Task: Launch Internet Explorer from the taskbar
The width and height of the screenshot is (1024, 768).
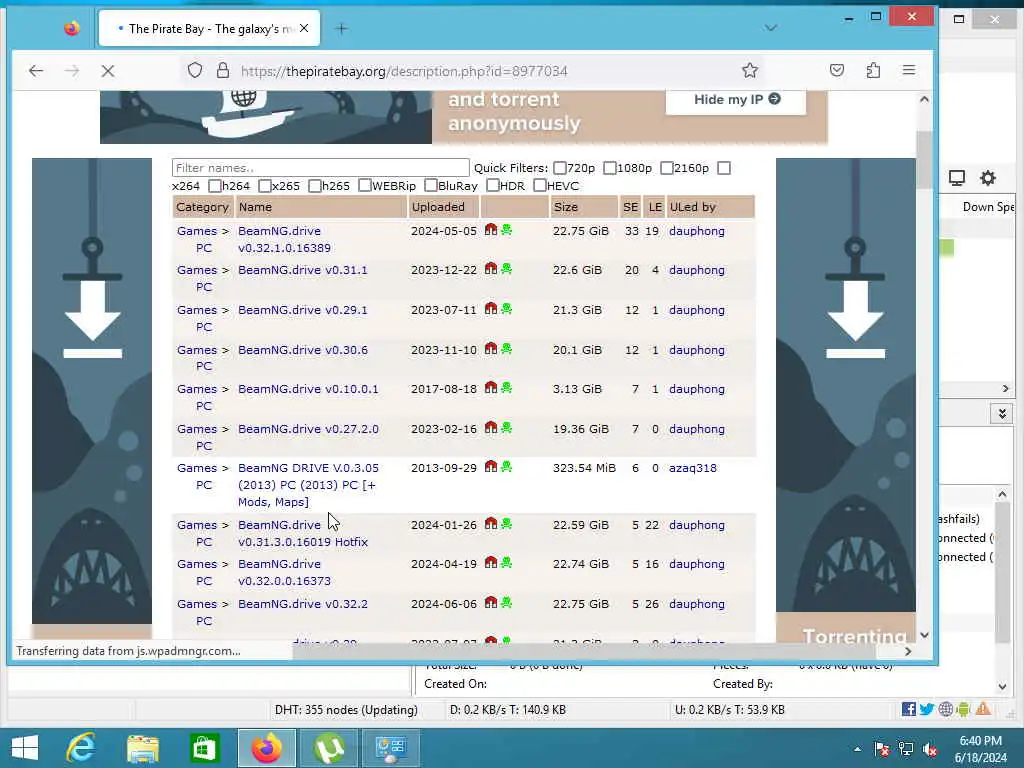Action: tap(82, 747)
